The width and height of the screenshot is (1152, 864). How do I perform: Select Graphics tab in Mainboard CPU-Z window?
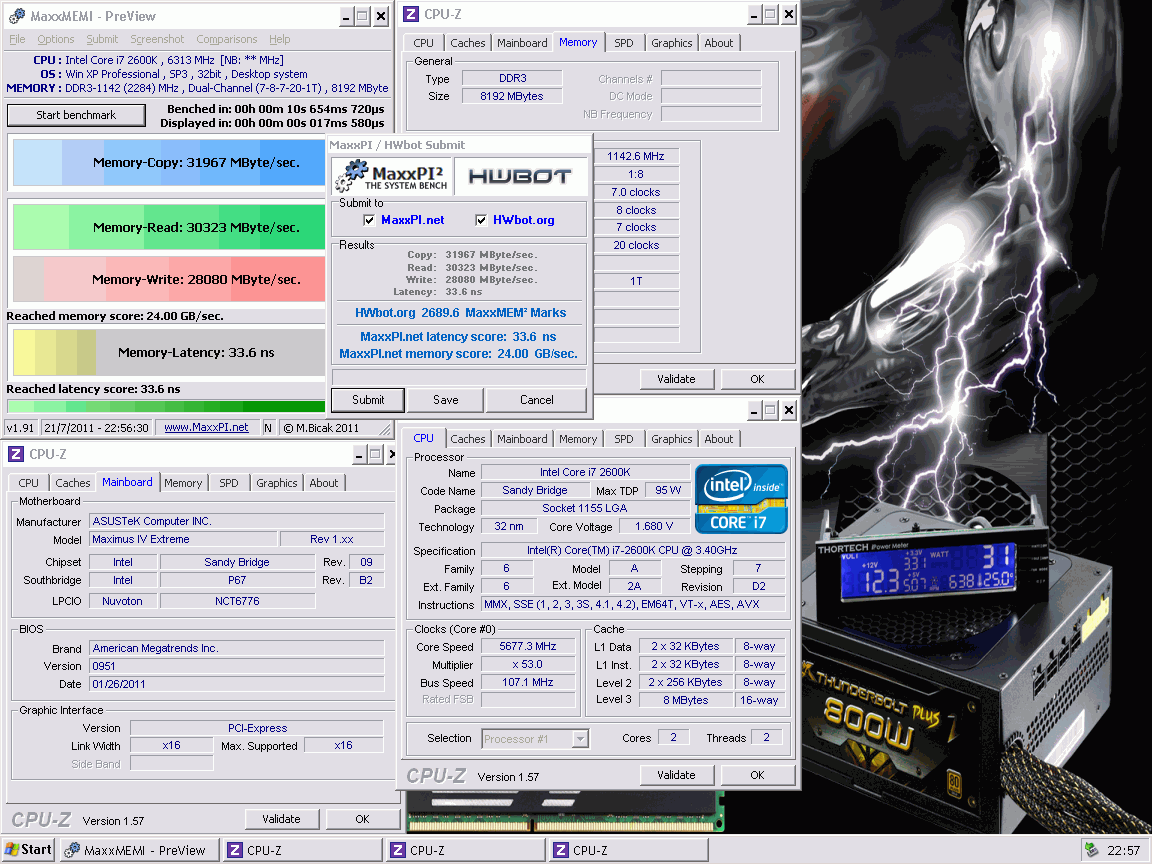pyautogui.click(x=276, y=483)
